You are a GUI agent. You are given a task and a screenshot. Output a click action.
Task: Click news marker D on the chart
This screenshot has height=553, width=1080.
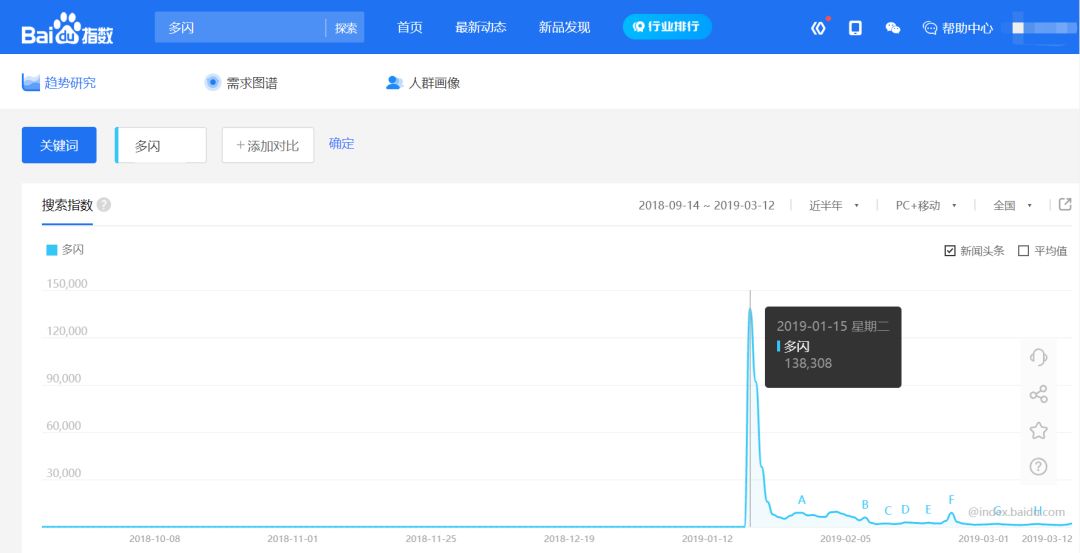pyautogui.click(x=905, y=510)
